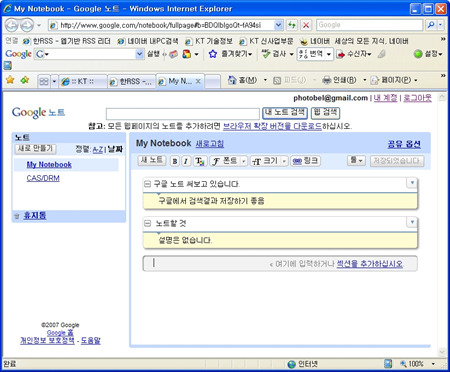Open the trash icon in notebook sidebar
This screenshot has width=450, height=372.
17,216
